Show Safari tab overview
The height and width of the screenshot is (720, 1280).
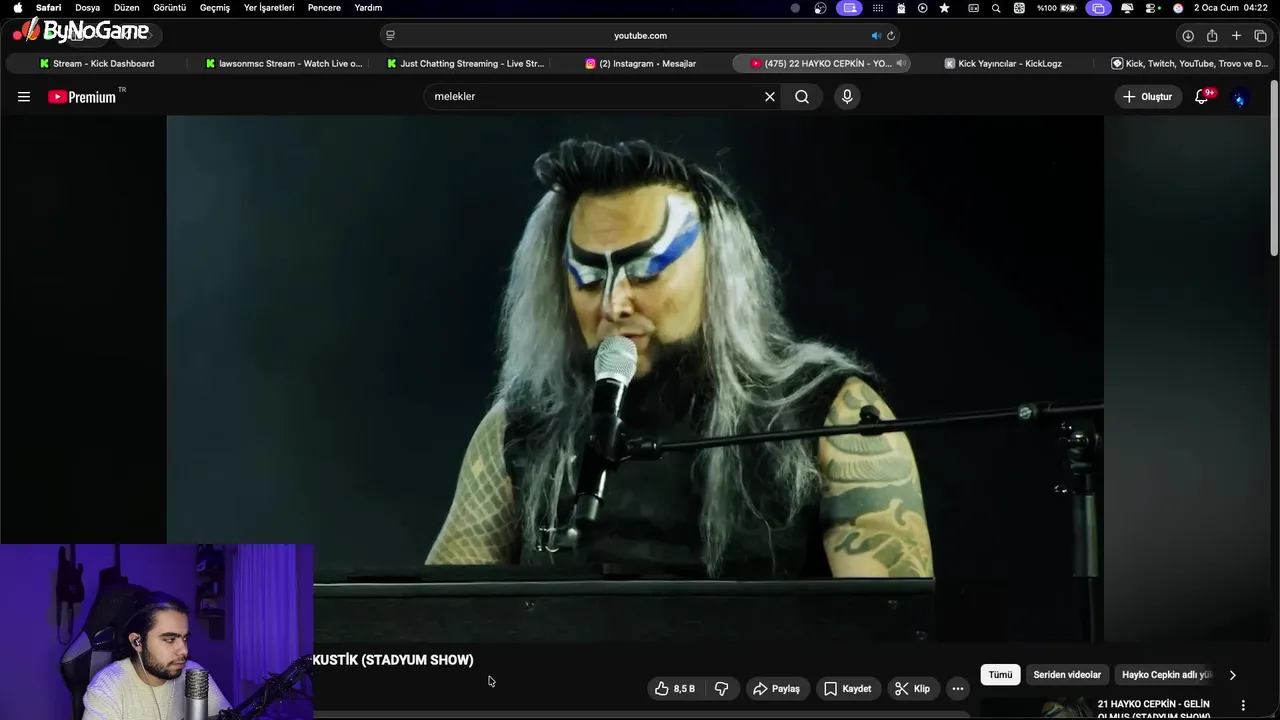[1260, 36]
